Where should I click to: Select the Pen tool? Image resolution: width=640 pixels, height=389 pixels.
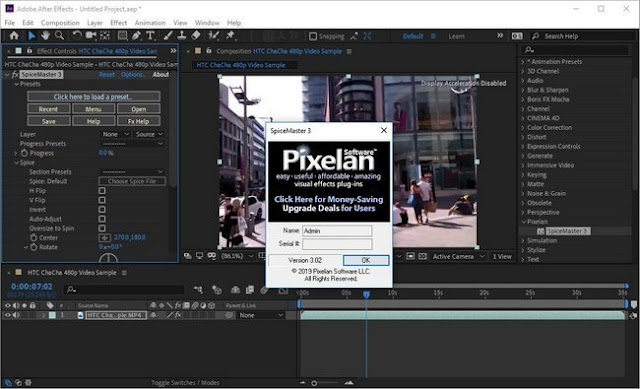pos(136,36)
